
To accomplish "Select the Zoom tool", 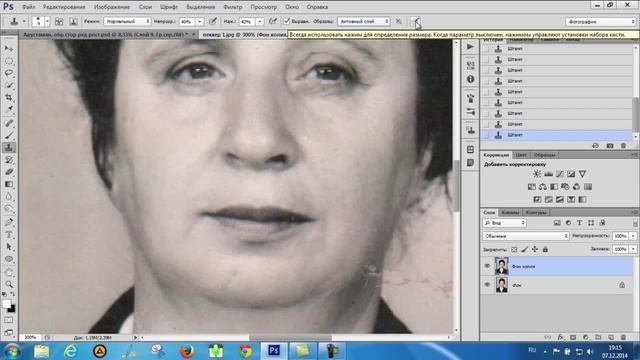I will point(9,284).
